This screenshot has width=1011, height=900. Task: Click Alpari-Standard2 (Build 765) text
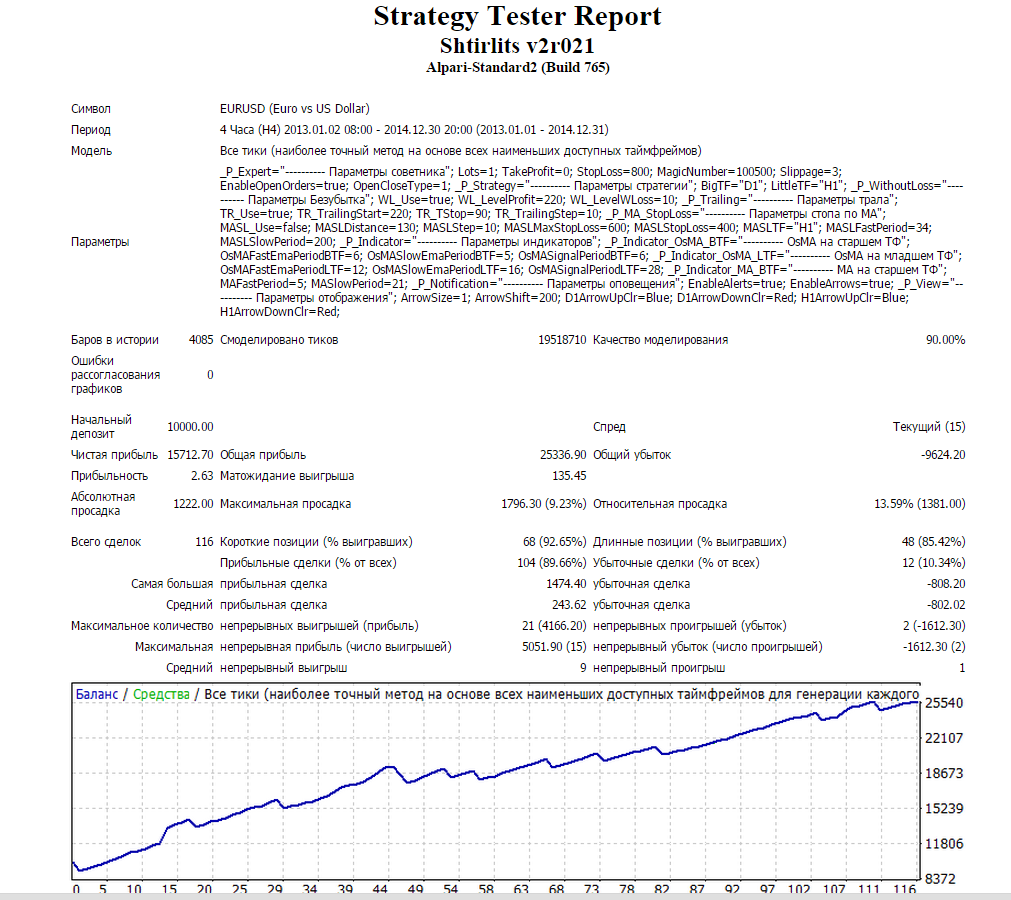(517, 67)
